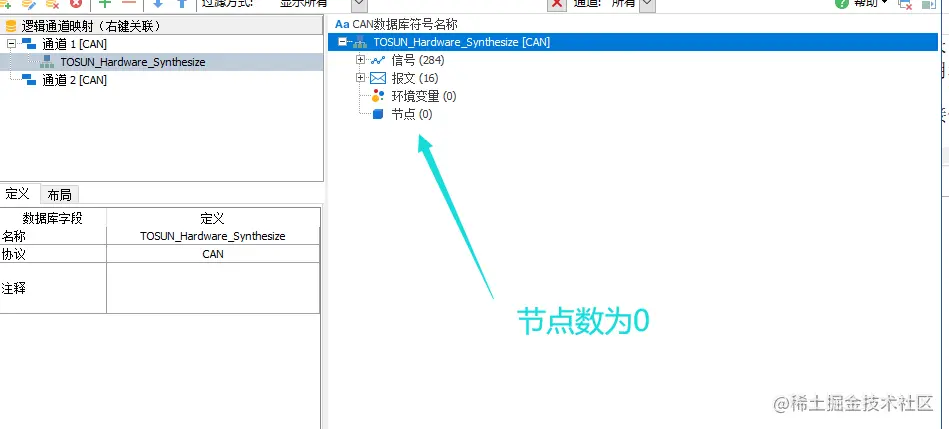Select the 节点 (0) tree row

click(x=412, y=114)
